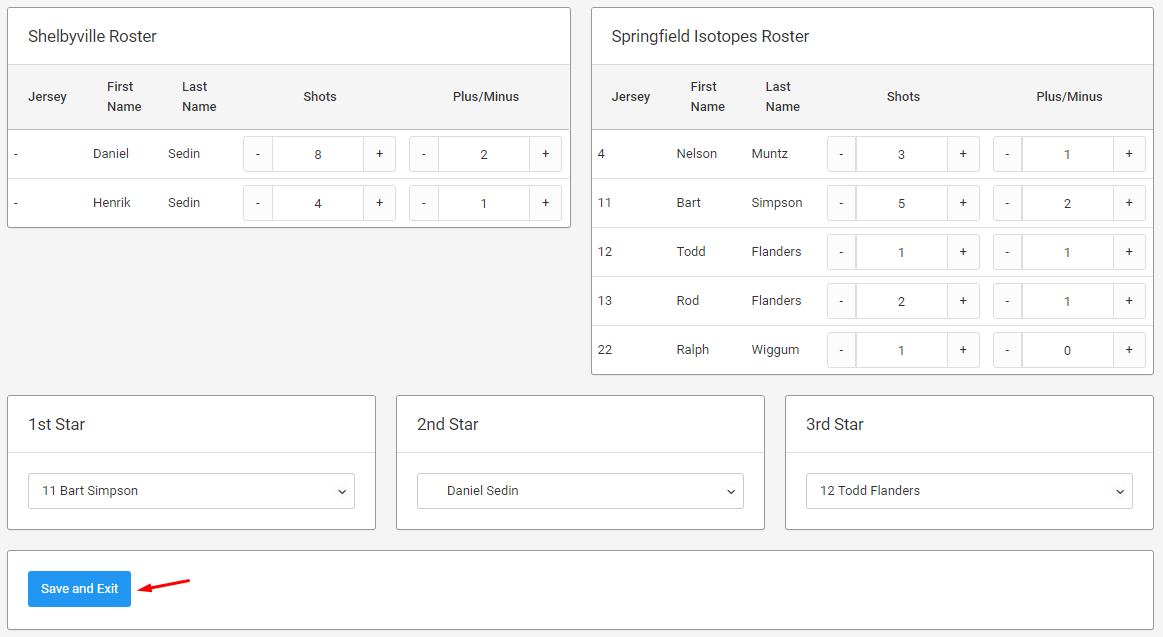Decrease shots for Rod Flanders
Screen dimensions: 1163x637
click(x=841, y=301)
